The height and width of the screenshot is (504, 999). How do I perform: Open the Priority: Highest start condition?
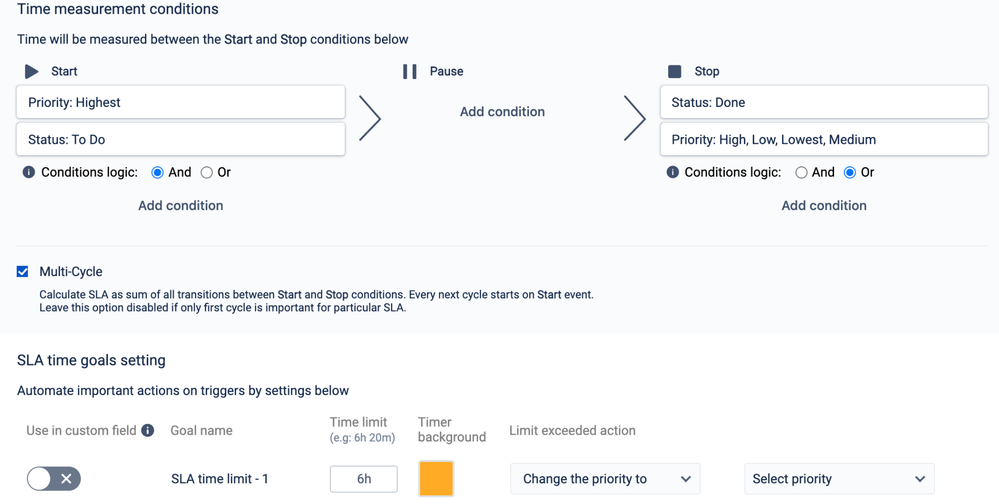coord(181,102)
